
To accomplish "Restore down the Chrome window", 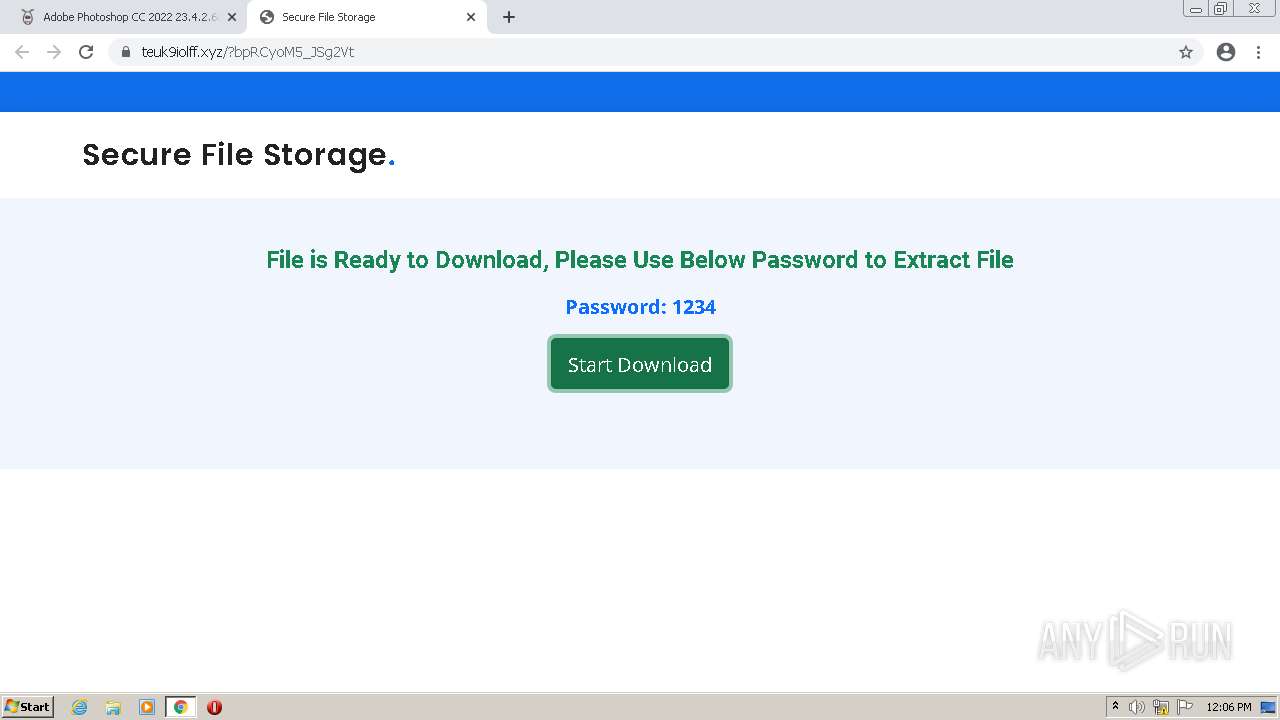I will tap(1221, 8).
